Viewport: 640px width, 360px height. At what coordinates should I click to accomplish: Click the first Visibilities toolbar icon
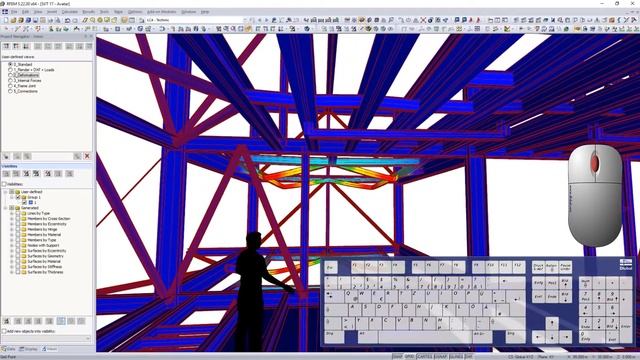[x=6, y=174]
